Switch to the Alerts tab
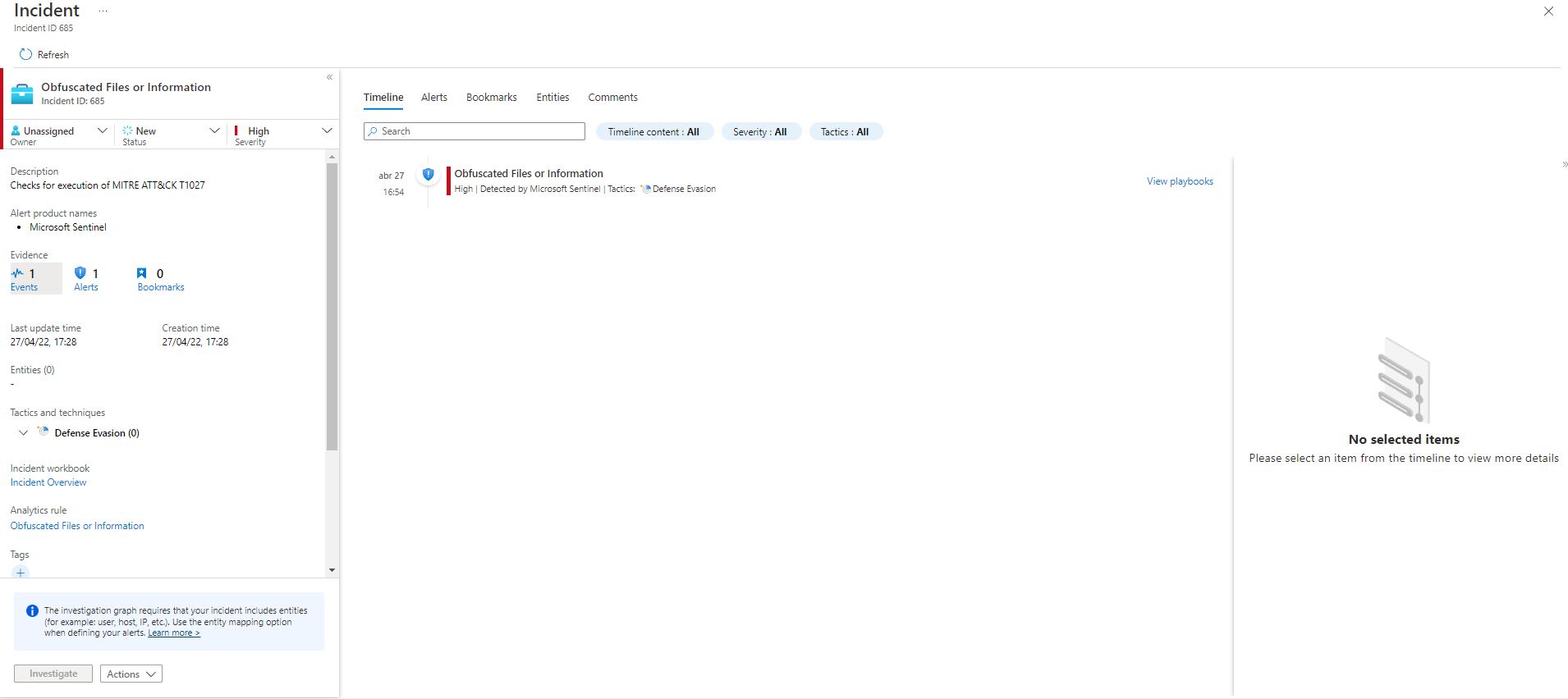The image size is (1568, 699). coord(433,98)
